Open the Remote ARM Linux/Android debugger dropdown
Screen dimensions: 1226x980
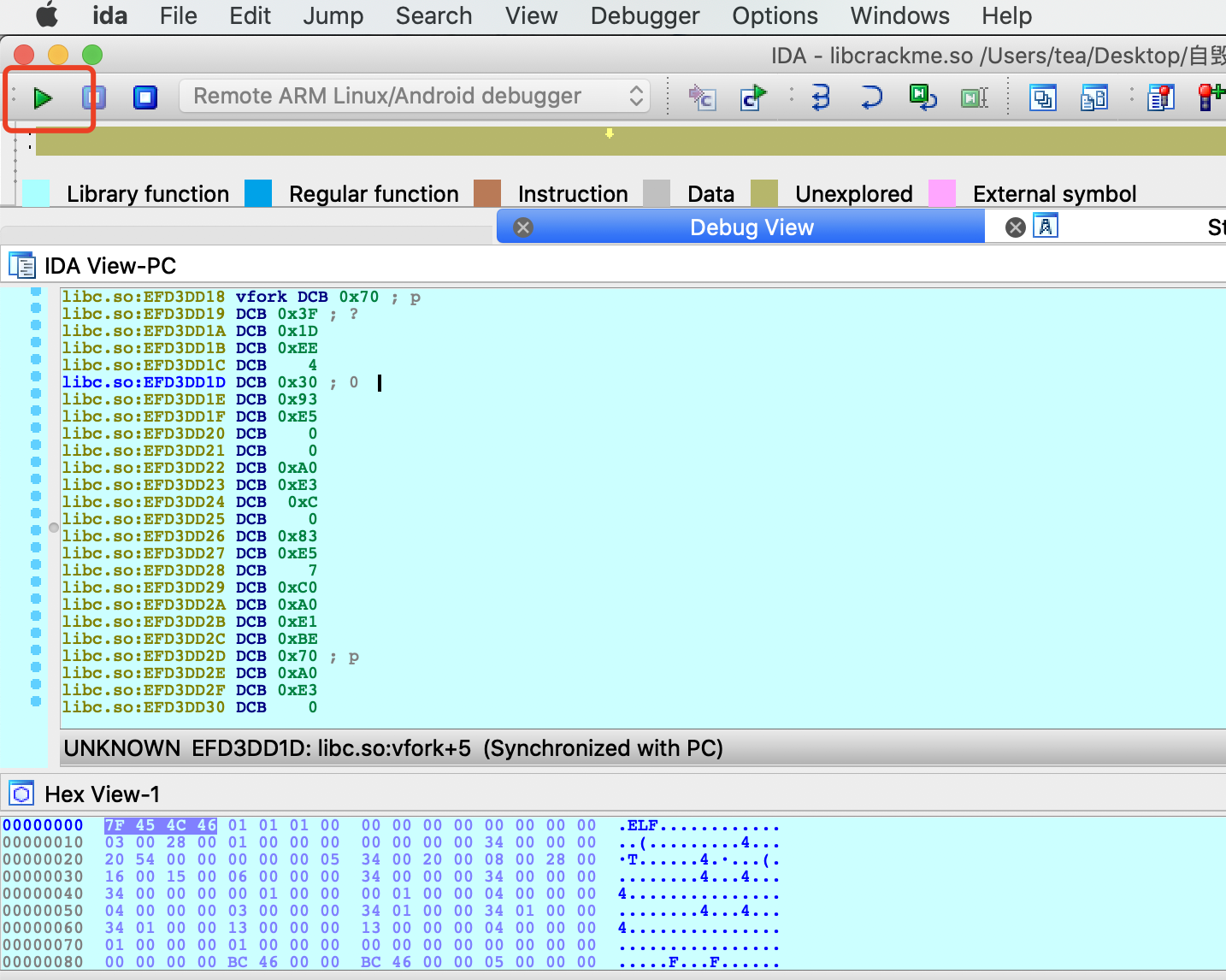(415, 96)
